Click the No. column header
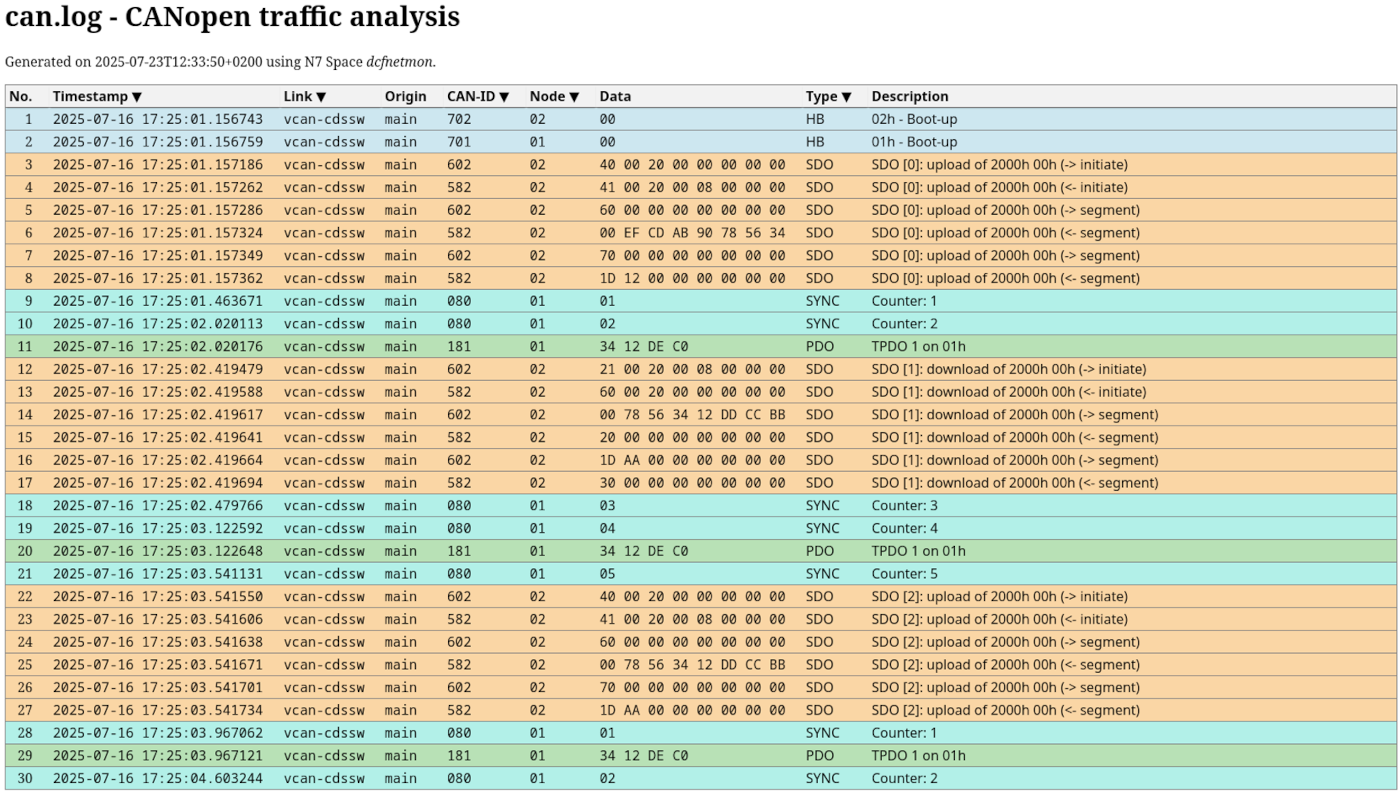Viewport: 1400px width, 791px height. click(x=21, y=97)
